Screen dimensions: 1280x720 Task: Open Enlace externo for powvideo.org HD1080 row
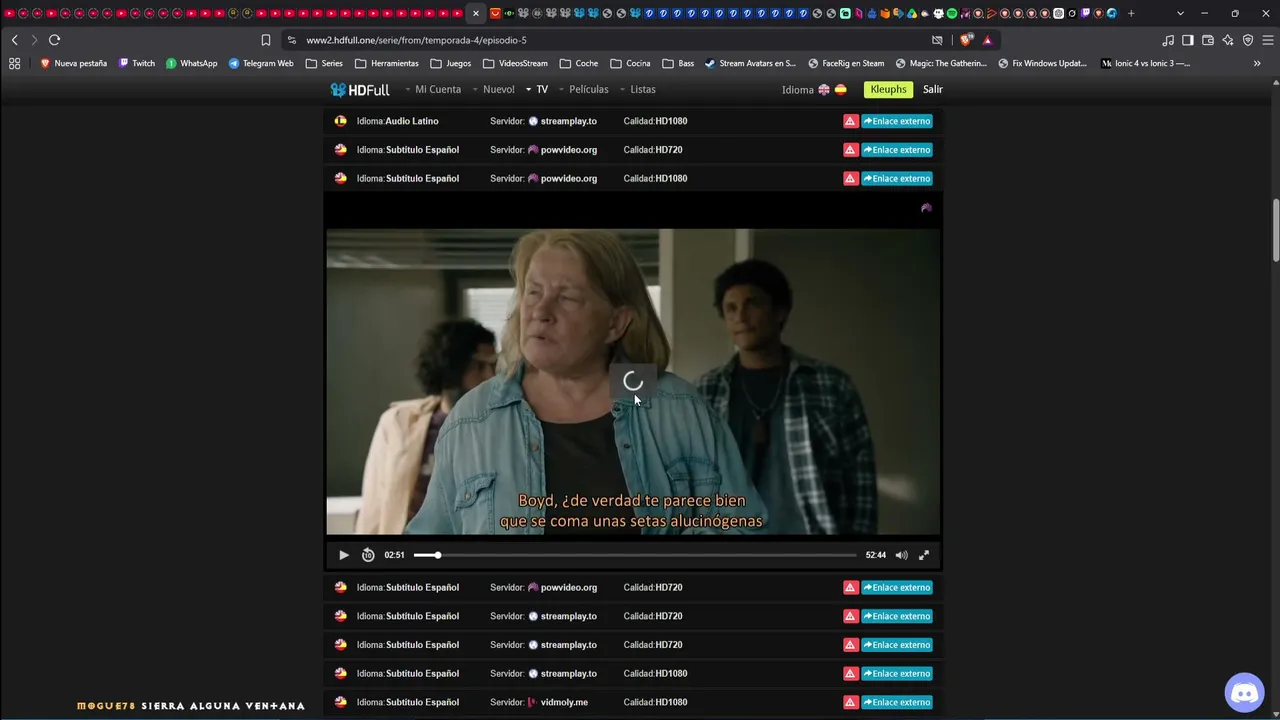(897, 179)
